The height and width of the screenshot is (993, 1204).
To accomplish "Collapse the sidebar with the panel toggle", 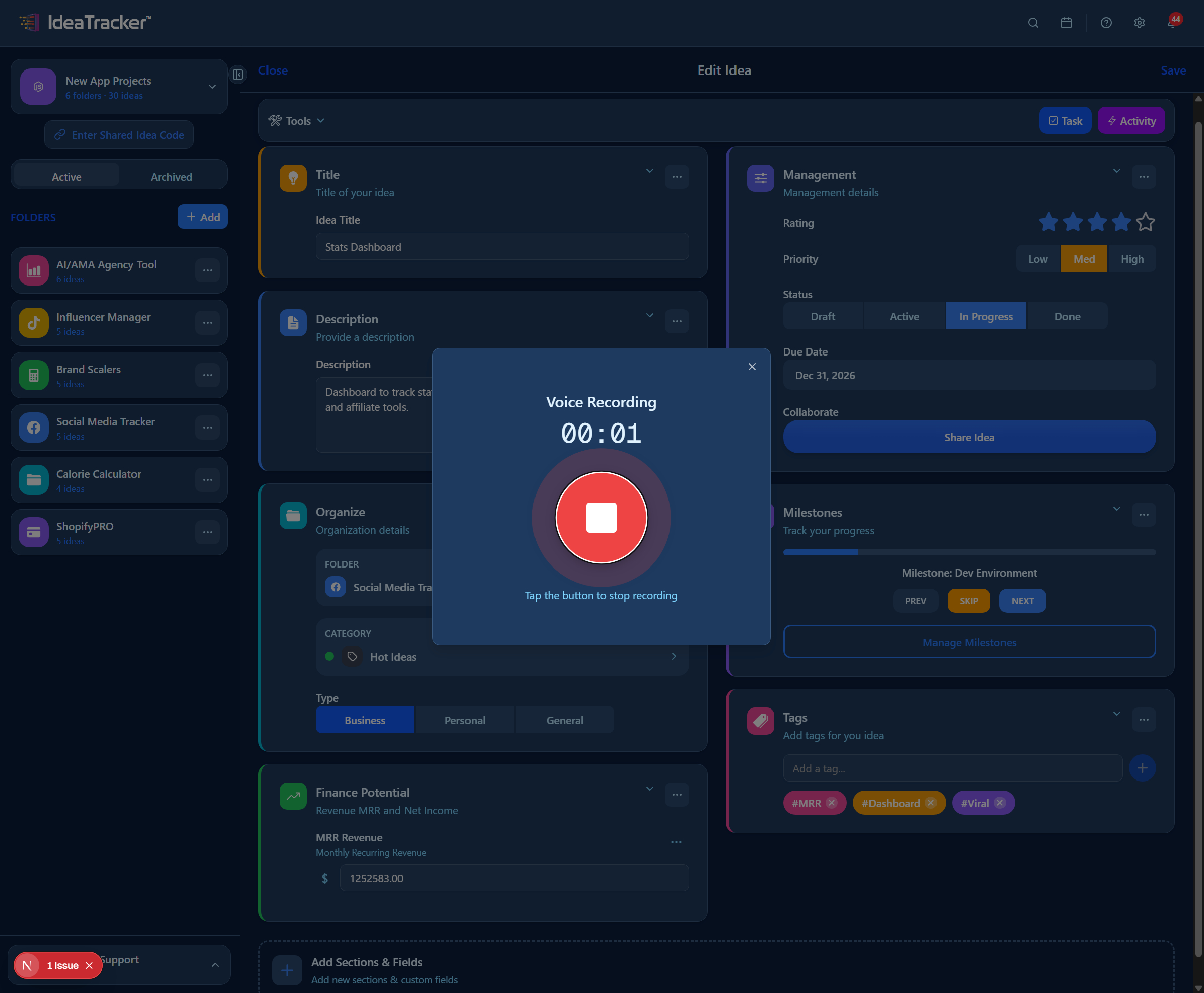I will tap(238, 75).
